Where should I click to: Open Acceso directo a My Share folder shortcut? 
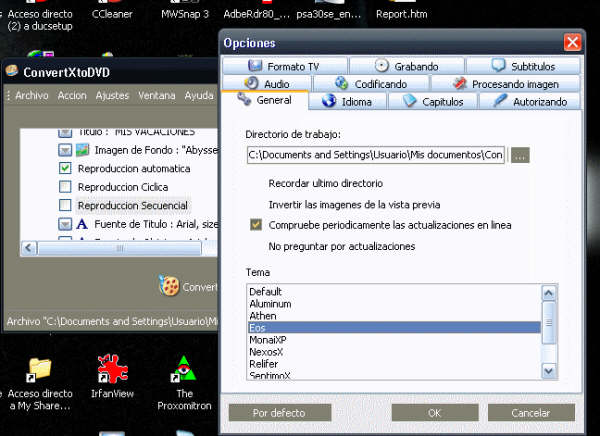pos(39,370)
